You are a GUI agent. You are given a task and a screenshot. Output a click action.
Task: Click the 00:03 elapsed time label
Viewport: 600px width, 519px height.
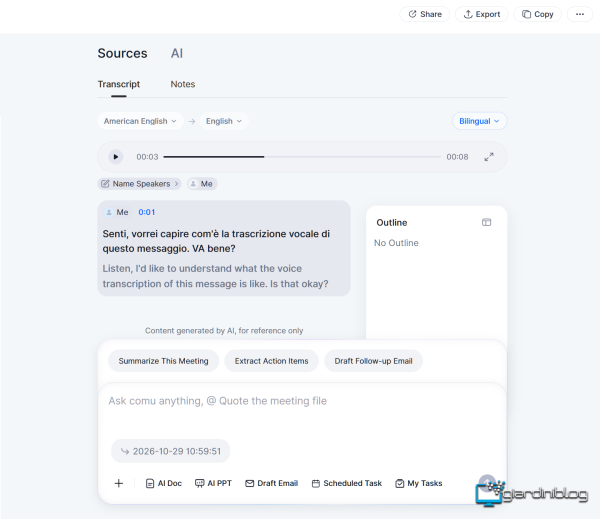pos(147,157)
